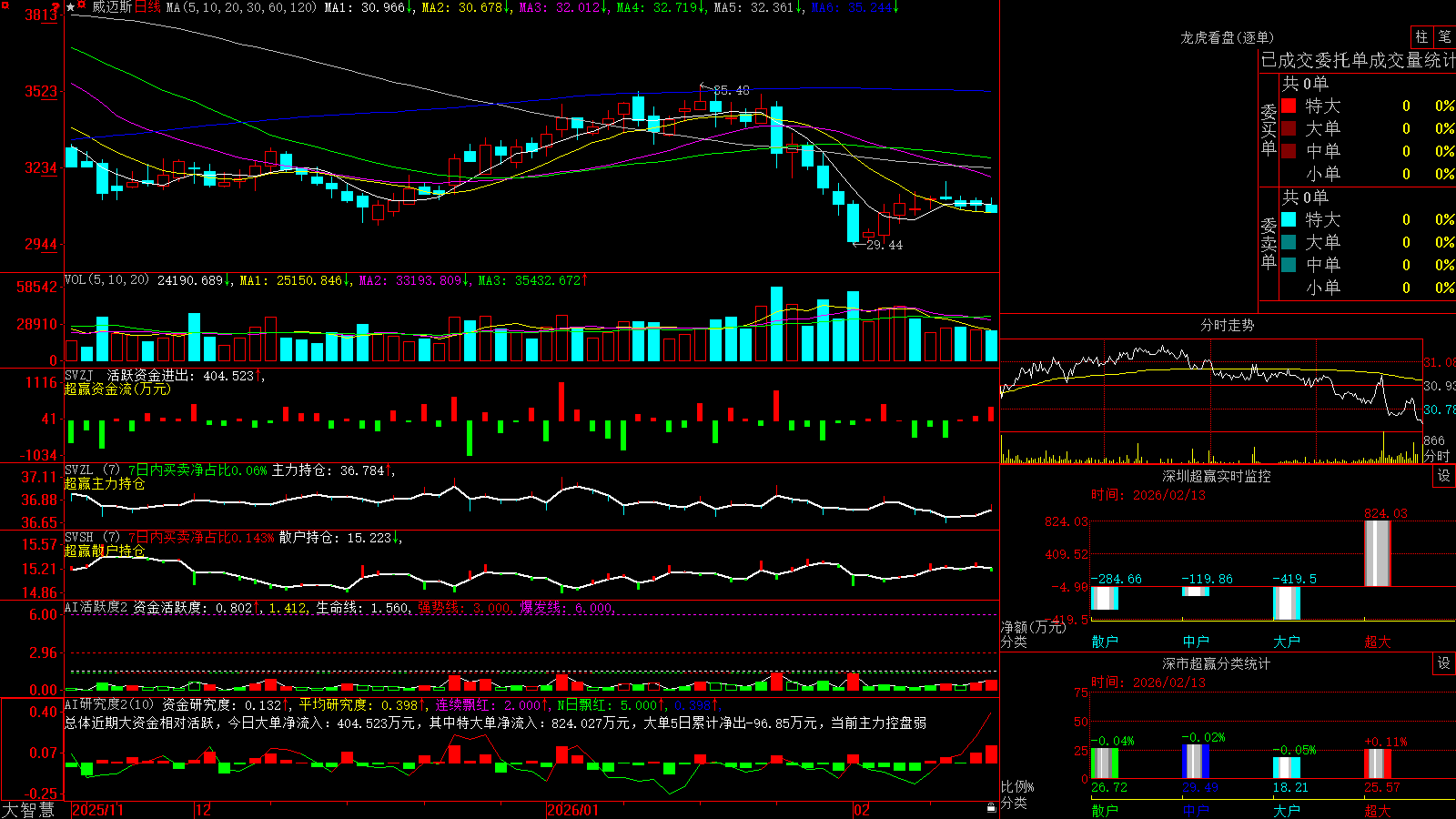
Task: Click the 深圳超赢实时监控 panel title
Action: (x=1217, y=476)
